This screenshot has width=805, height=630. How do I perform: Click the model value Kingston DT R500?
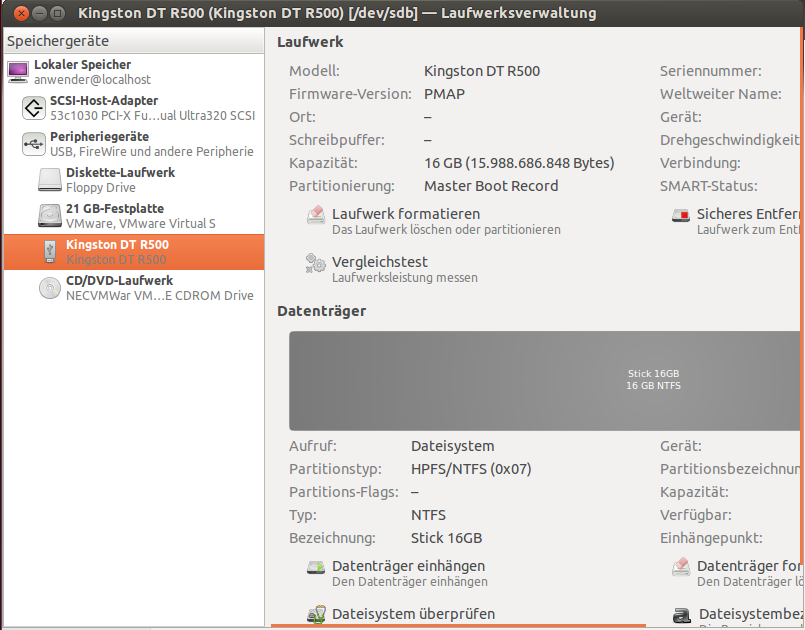(x=482, y=71)
